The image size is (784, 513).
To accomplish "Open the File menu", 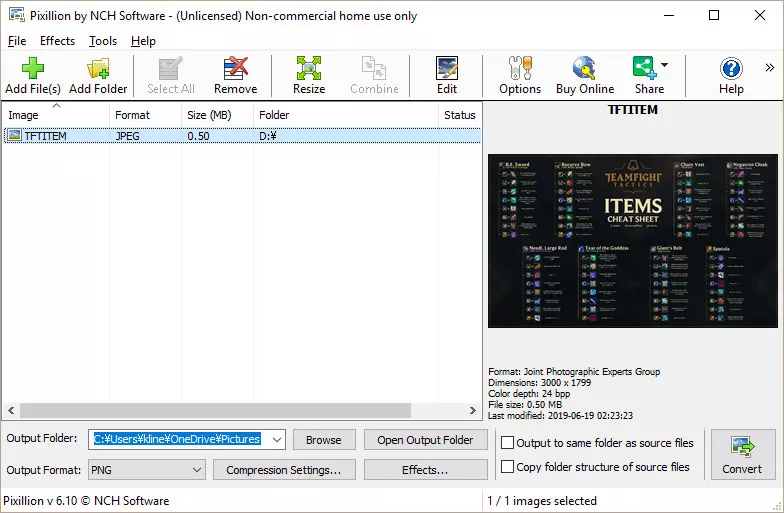I will click(17, 41).
